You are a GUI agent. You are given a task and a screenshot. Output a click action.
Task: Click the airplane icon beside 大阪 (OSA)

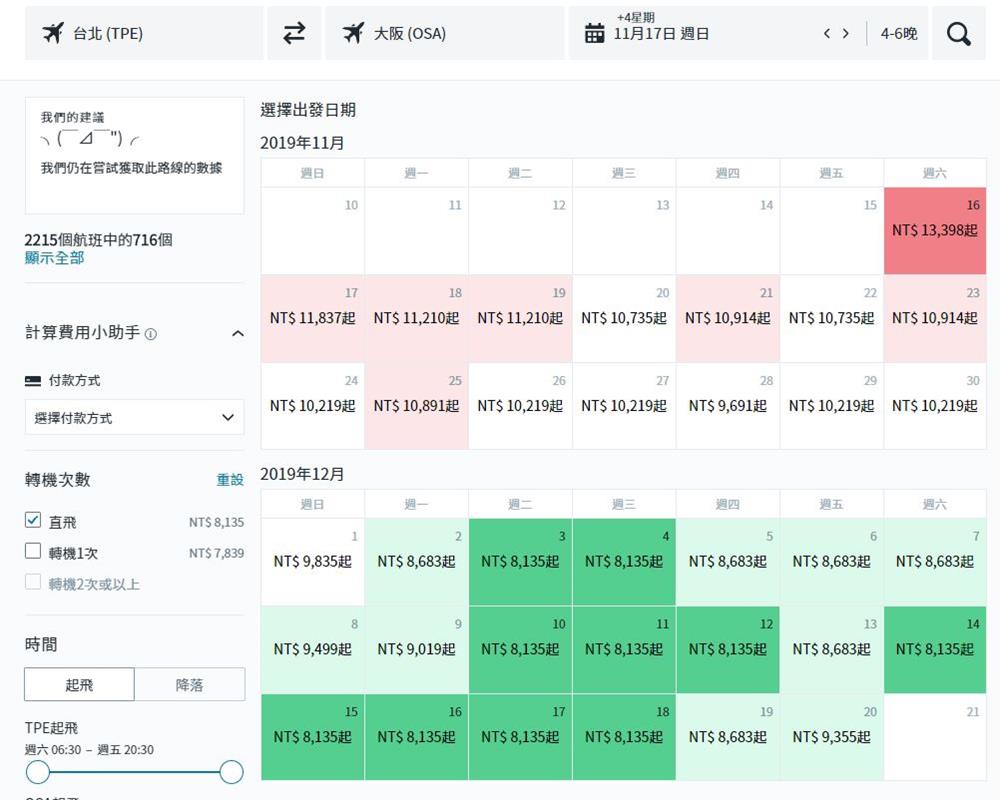[353, 33]
